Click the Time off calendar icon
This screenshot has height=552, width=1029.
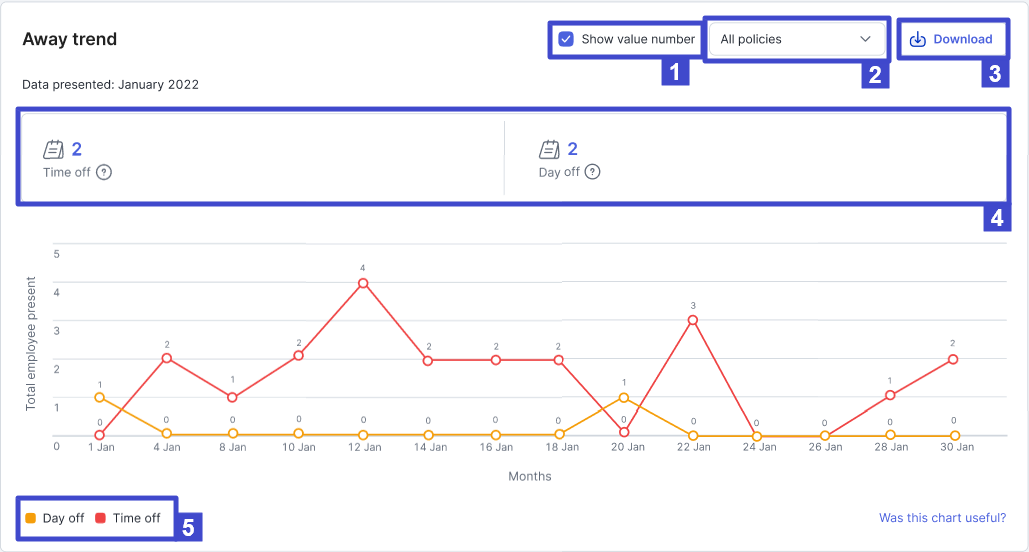point(53,150)
